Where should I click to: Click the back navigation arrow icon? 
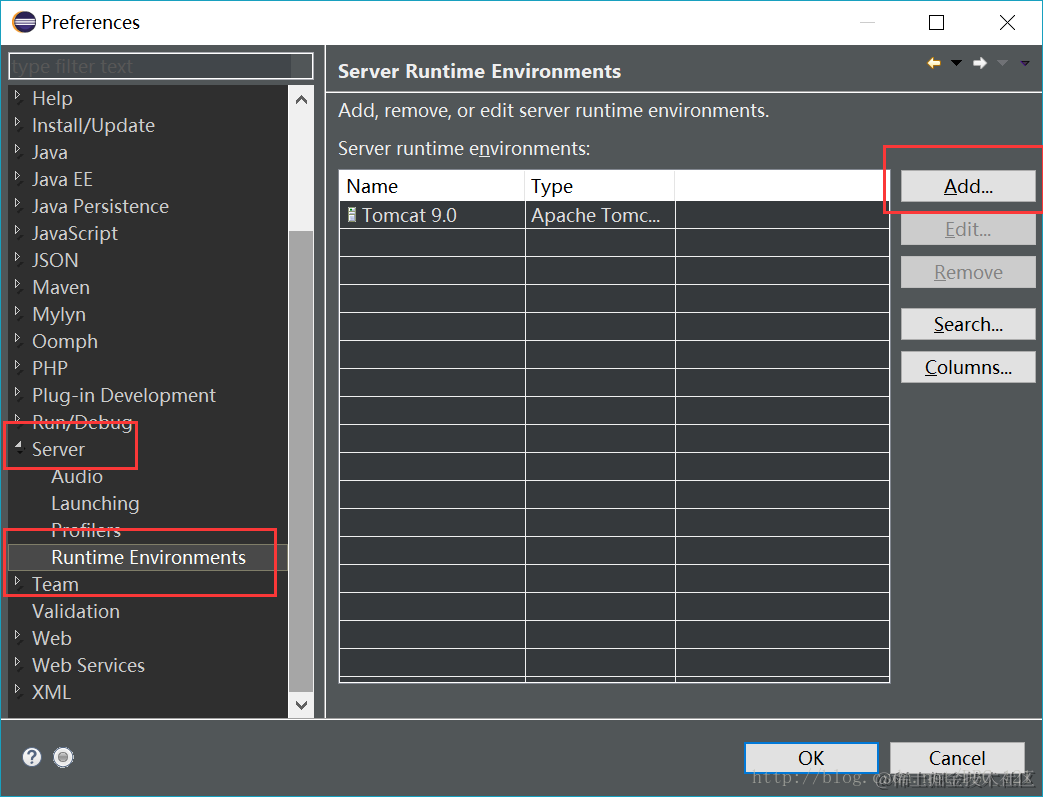point(934,63)
